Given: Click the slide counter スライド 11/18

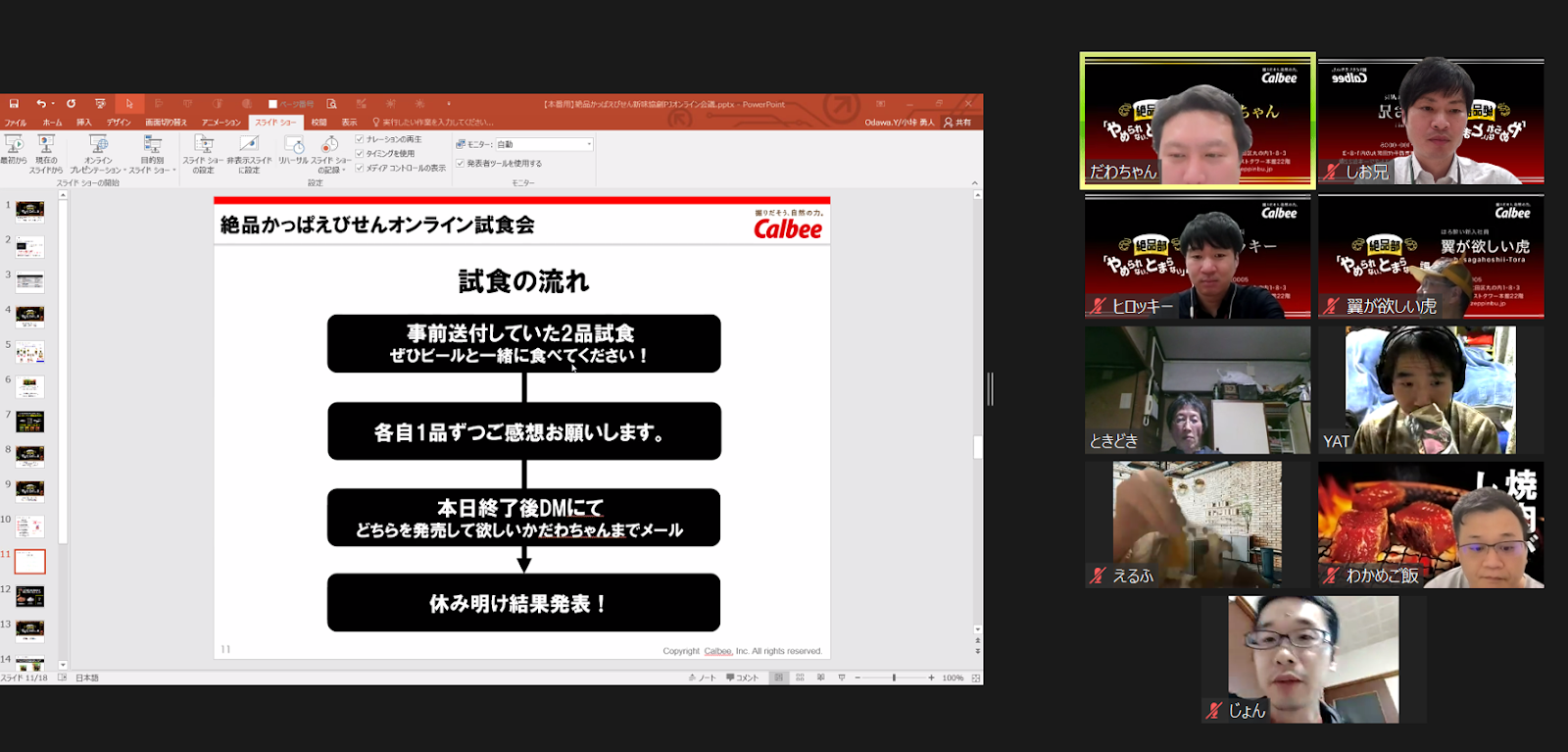Looking at the screenshot, I should (24, 677).
